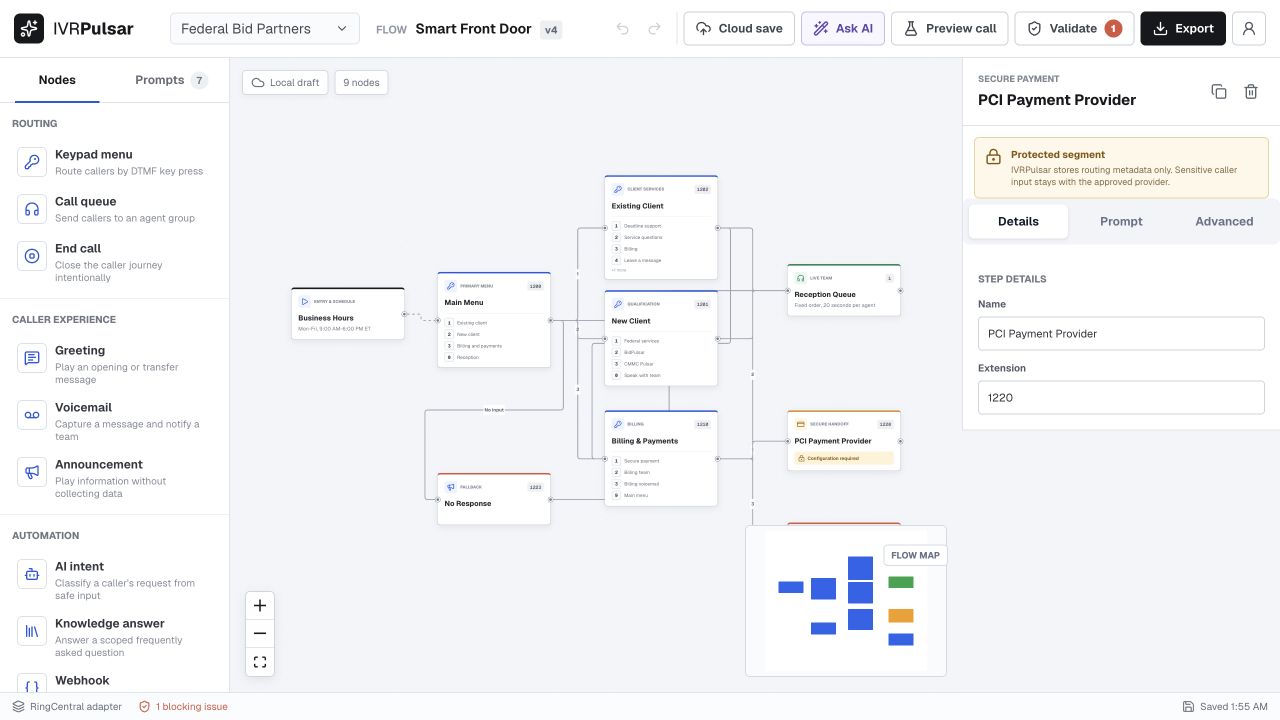The width and height of the screenshot is (1280, 720).
Task: Select the Webhook braces icon
Action: click(x=32, y=684)
